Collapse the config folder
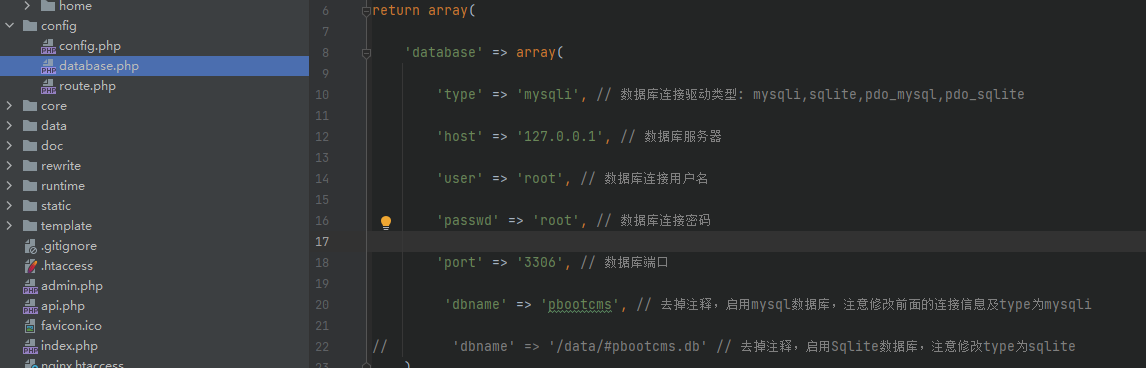Viewport: 1146px width, 368px height. coord(10,26)
